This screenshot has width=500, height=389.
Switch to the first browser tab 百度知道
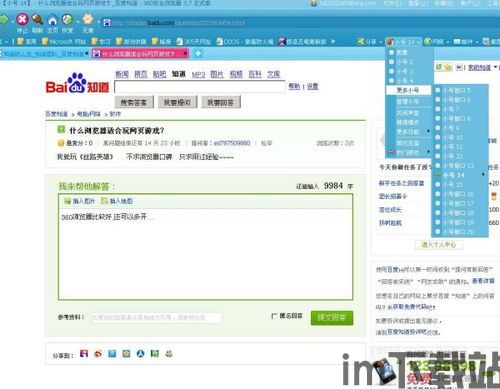[x=45, y=54]
